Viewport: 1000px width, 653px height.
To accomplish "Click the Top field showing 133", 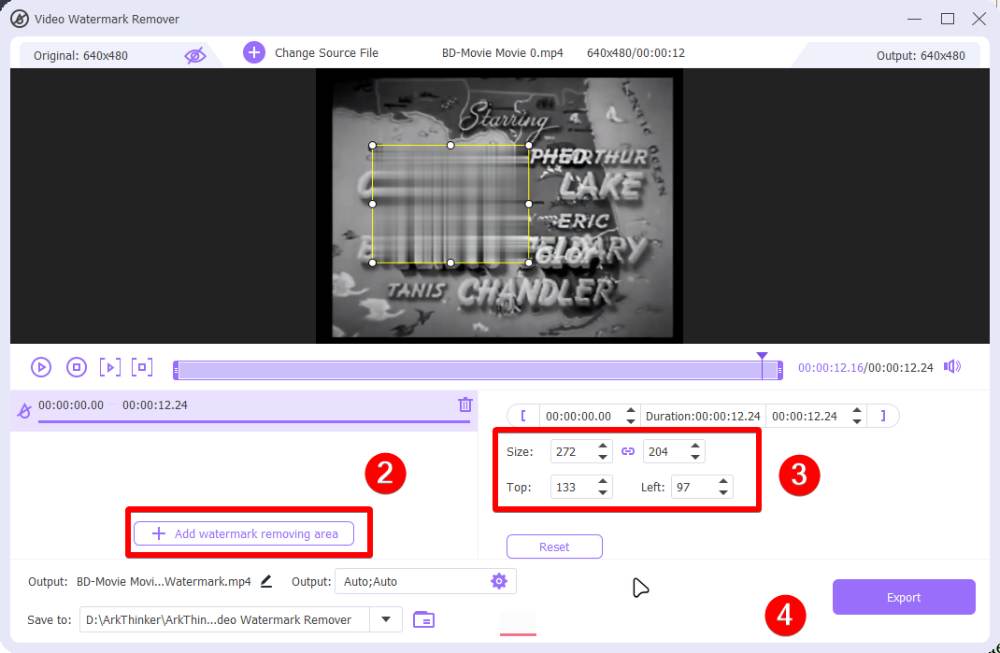I will (x=572, y=487).
